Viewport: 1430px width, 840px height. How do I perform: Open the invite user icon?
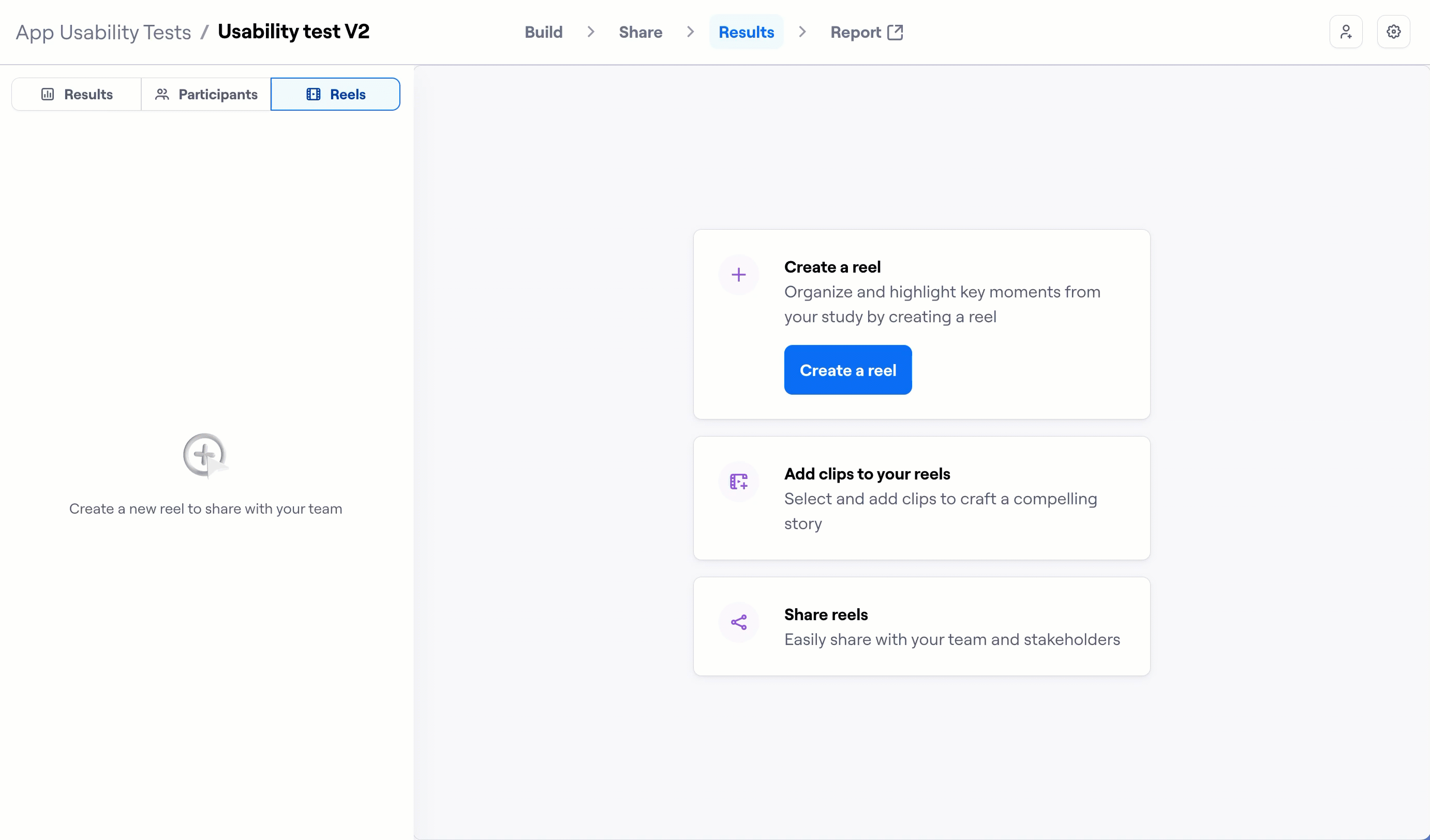(1346, 32)
